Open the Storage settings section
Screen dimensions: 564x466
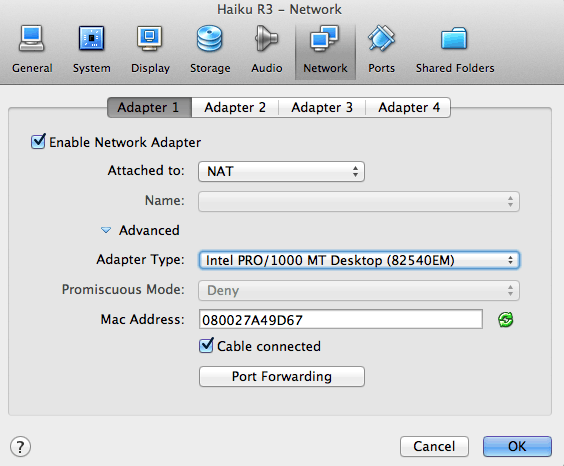click(210, 50)
